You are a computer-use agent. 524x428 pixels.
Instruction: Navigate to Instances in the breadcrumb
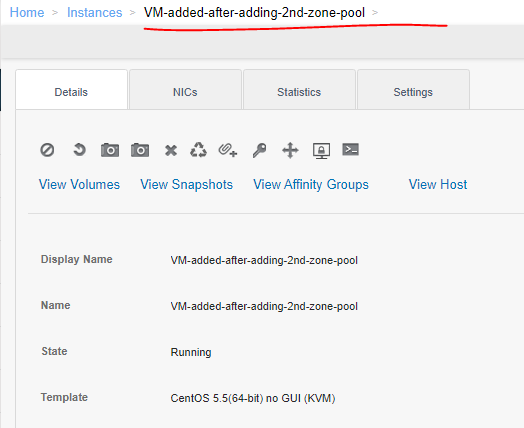[x=95, y=12]
